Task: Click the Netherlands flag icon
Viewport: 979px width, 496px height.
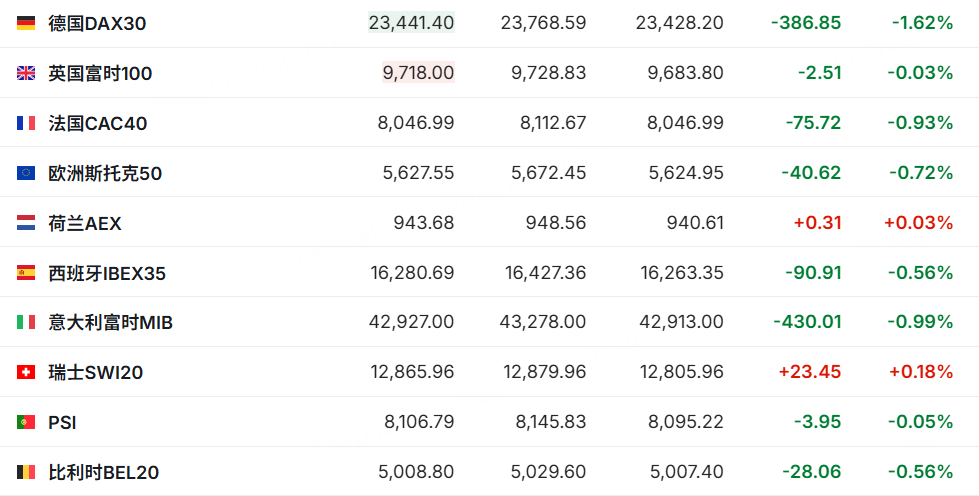Action: pyautogui.click(x=26, y=223)
